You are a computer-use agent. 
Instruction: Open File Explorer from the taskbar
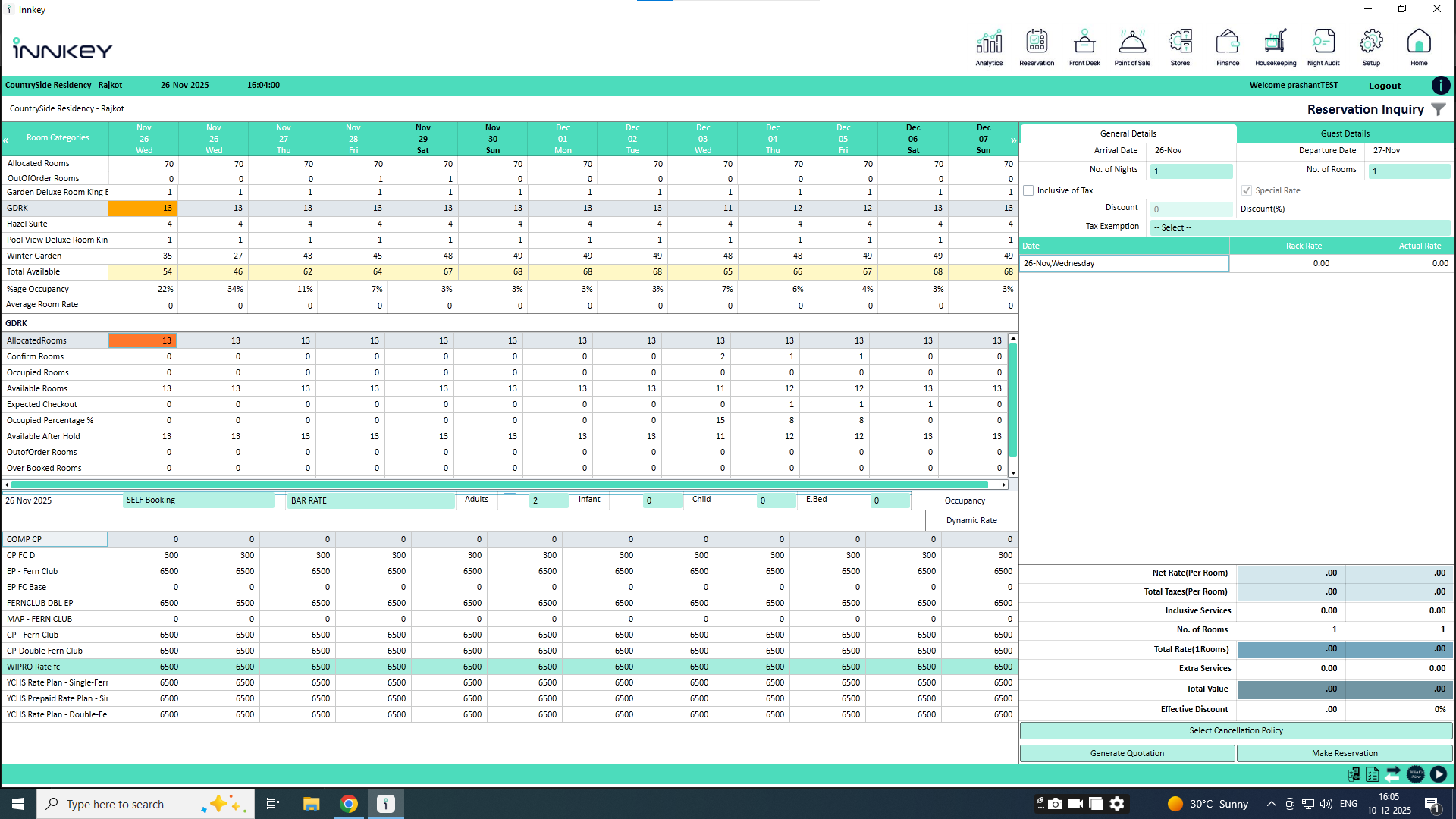tap(312, 804)
